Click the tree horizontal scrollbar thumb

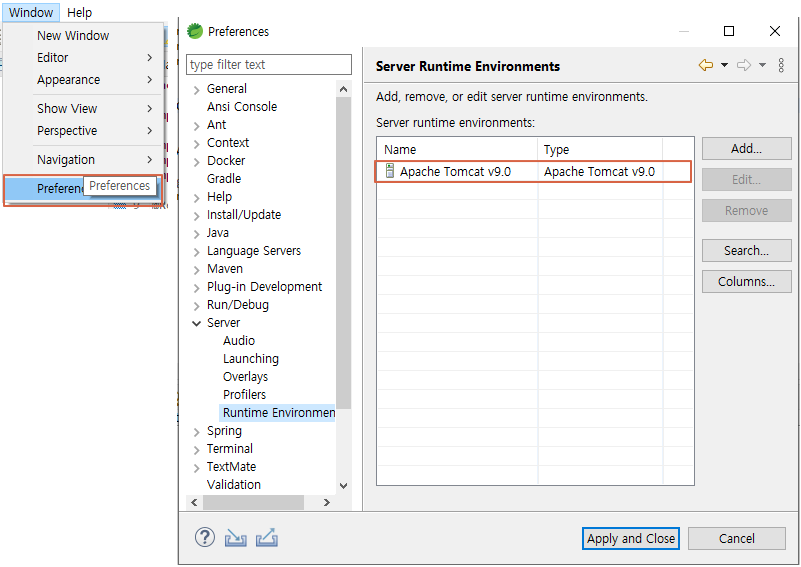pos(253,503)
